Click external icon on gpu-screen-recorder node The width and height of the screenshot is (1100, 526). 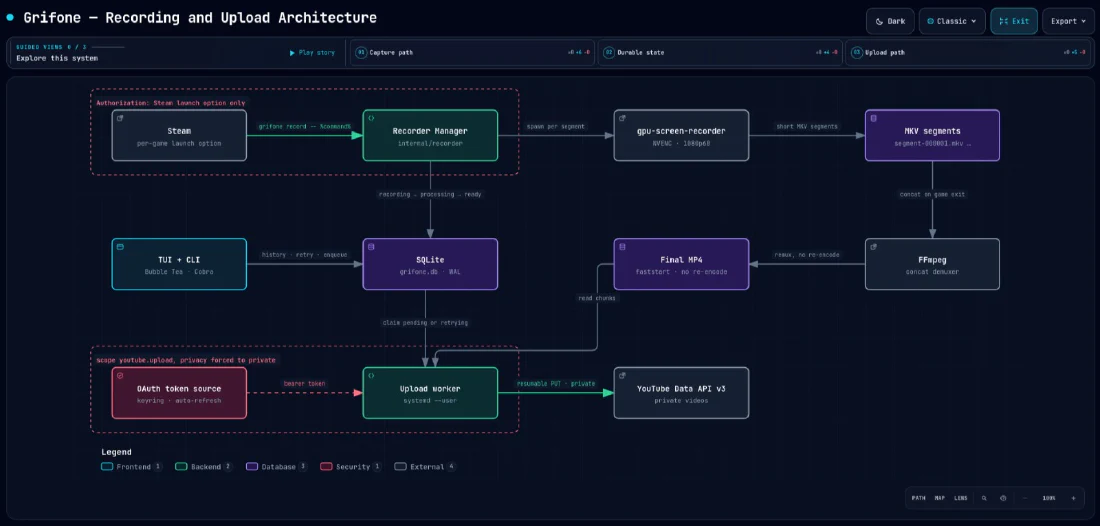coord(622,119)
